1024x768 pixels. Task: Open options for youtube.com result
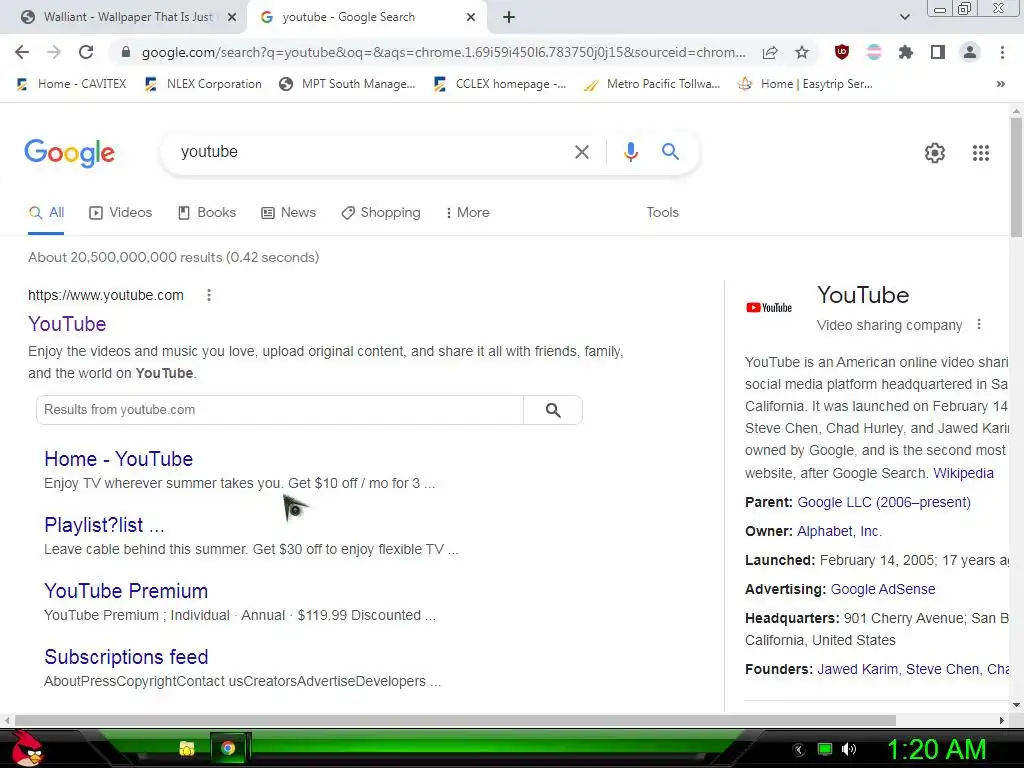click(209, 295)
